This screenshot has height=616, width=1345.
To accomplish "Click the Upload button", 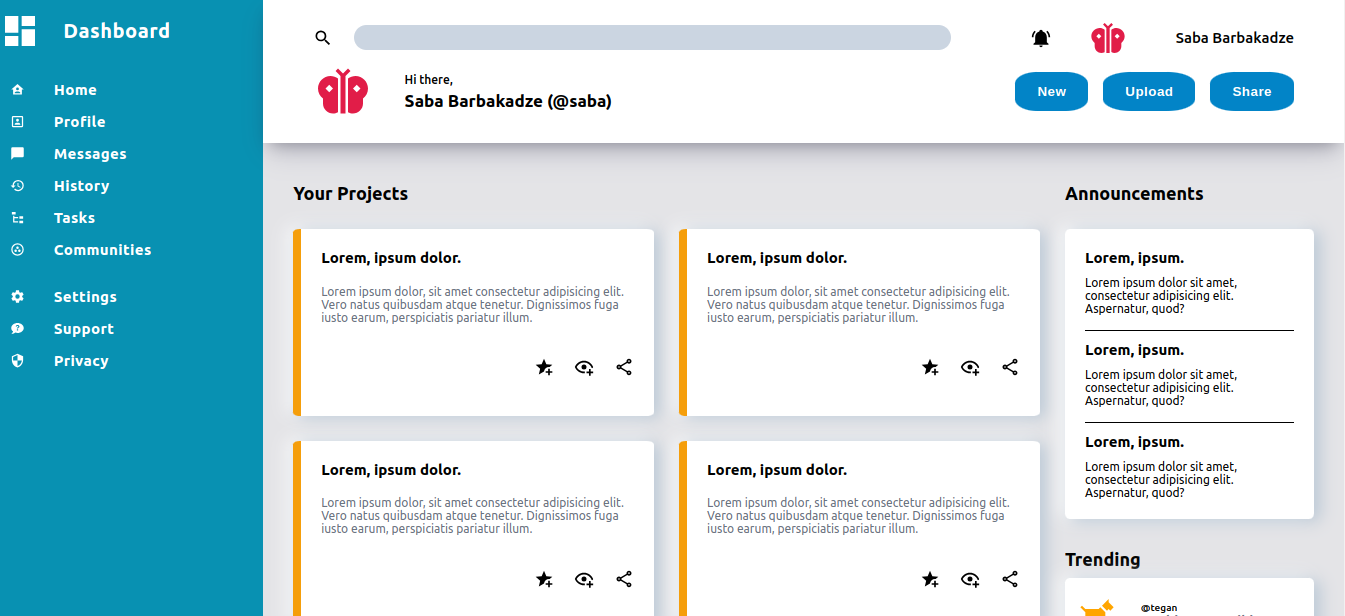I will [x=1148, y=91].
